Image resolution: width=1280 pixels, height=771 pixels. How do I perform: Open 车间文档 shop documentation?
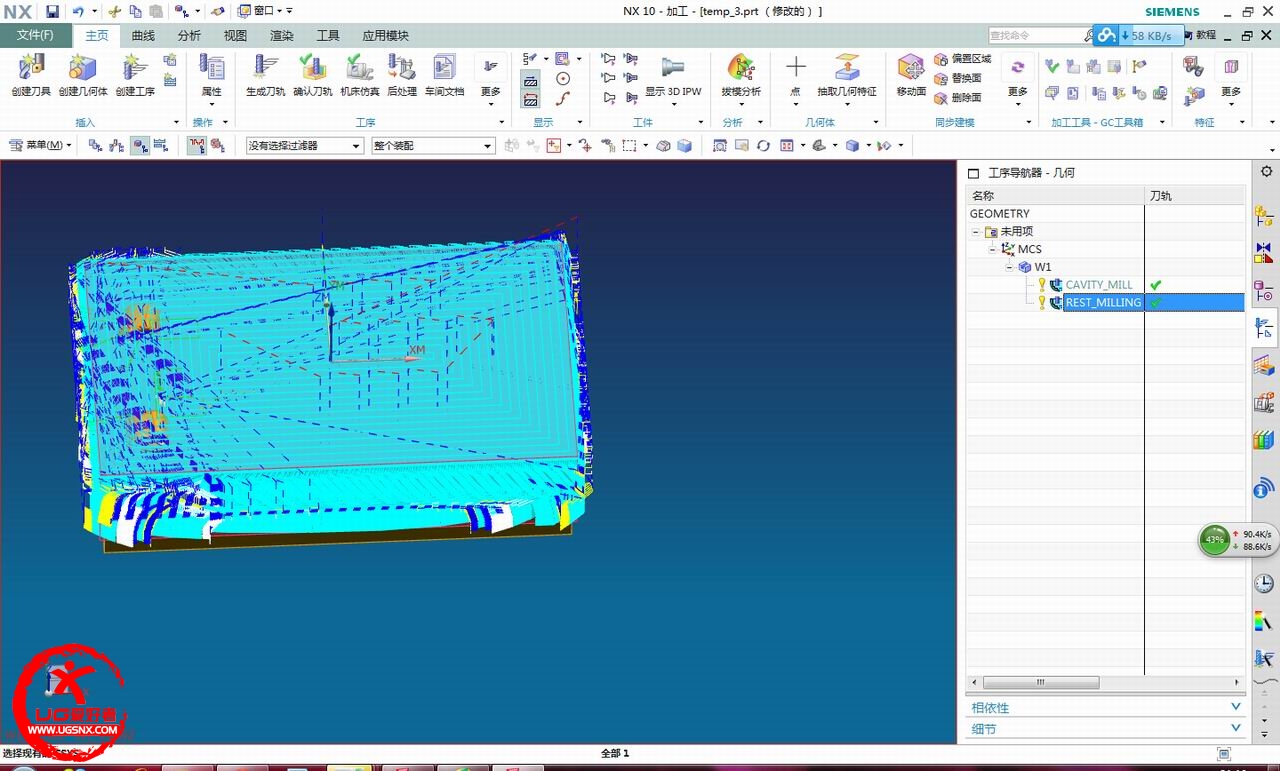[444, 75]
